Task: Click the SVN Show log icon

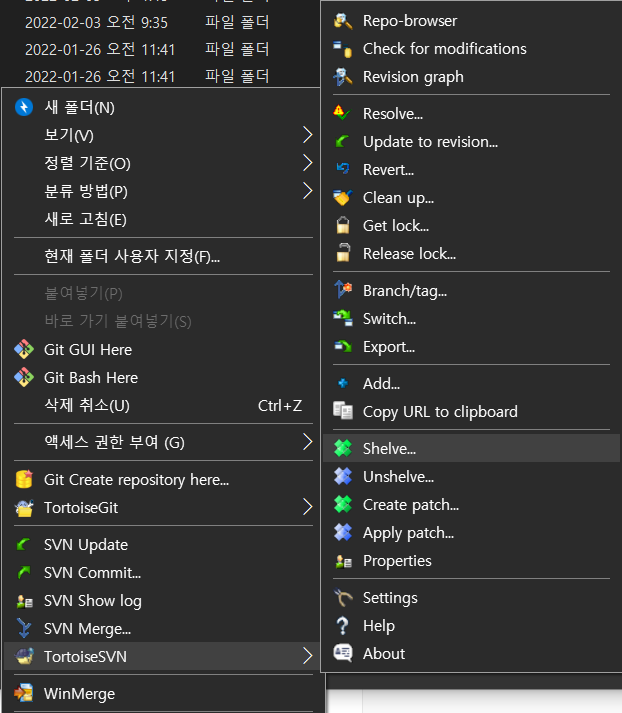Action: (x=25, y=601)
